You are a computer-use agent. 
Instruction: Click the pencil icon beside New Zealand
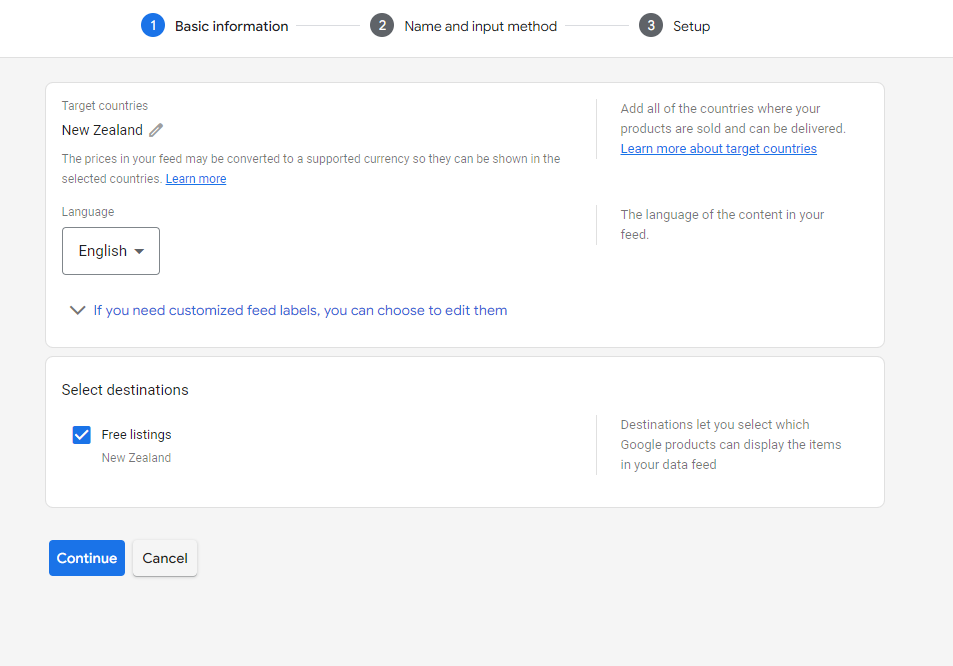[156, 130]
